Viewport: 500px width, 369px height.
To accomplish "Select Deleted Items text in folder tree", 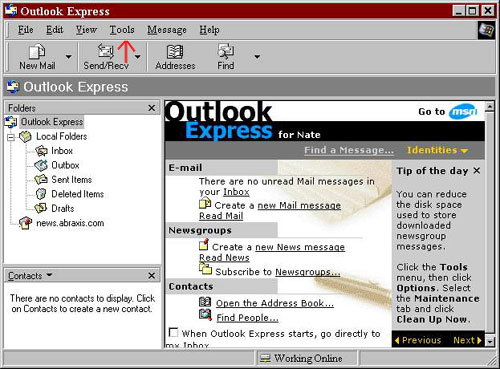I will tap(77, 194).
